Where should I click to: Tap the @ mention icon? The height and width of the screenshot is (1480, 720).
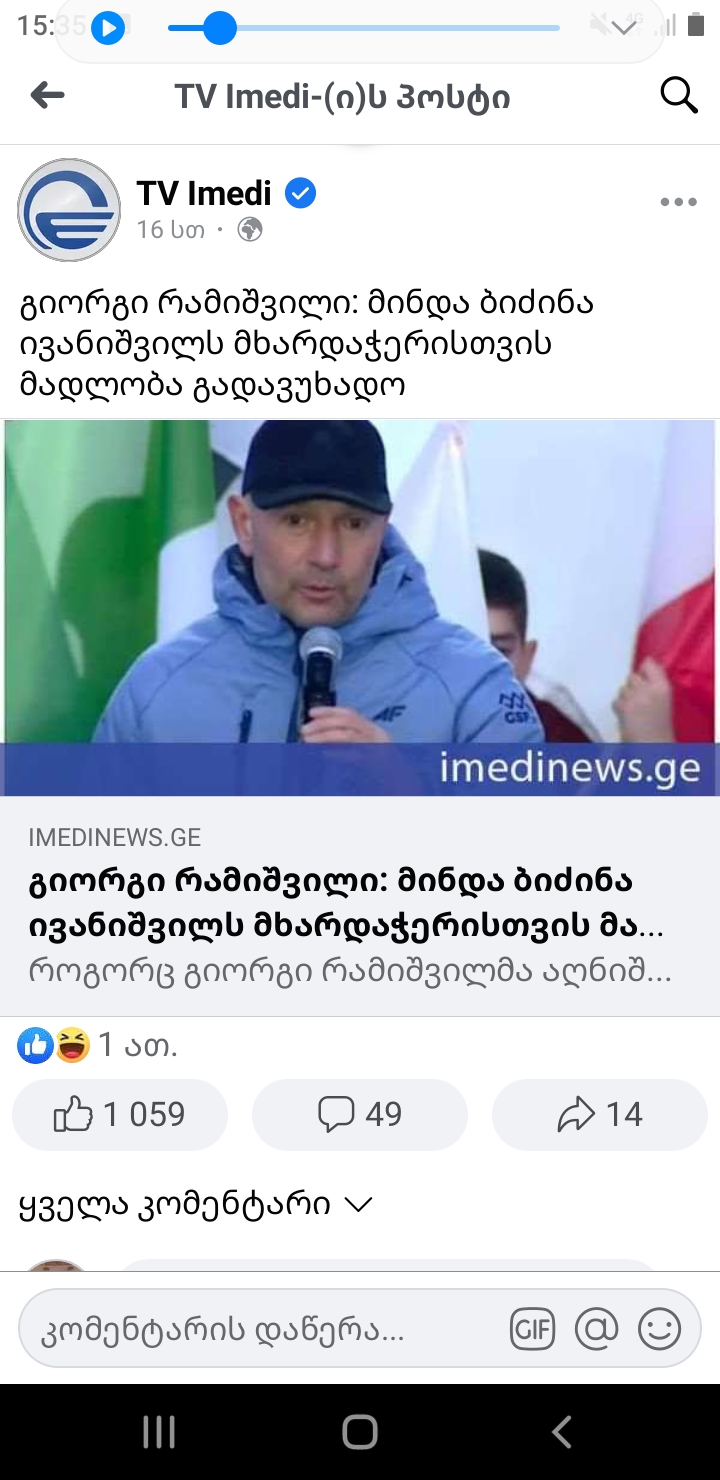click(x=597, y=1328)
